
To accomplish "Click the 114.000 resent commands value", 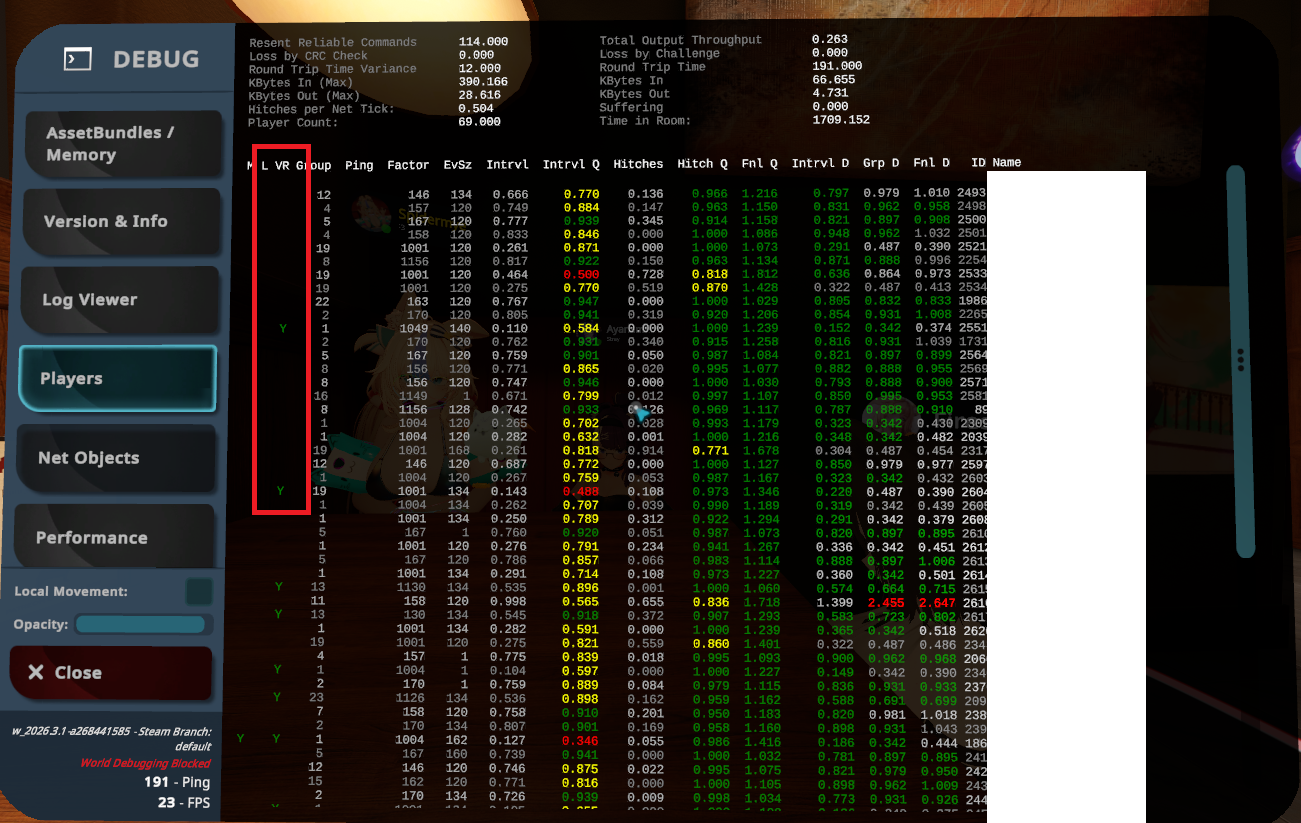I will [483, 42].
